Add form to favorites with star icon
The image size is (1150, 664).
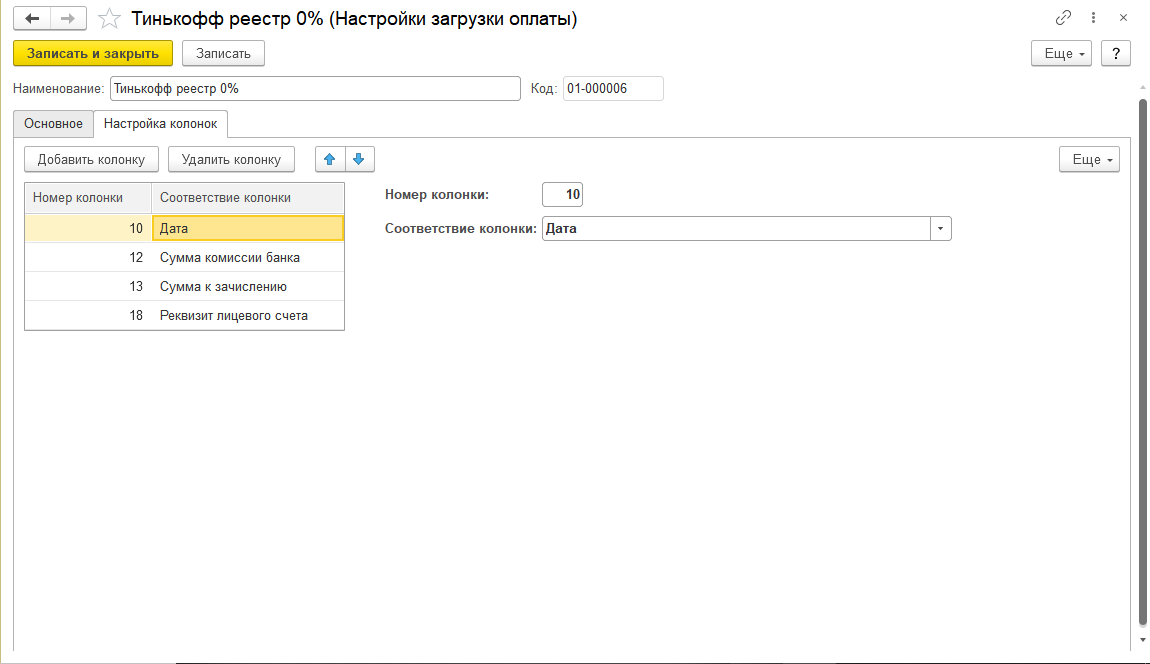click(109, 18)
